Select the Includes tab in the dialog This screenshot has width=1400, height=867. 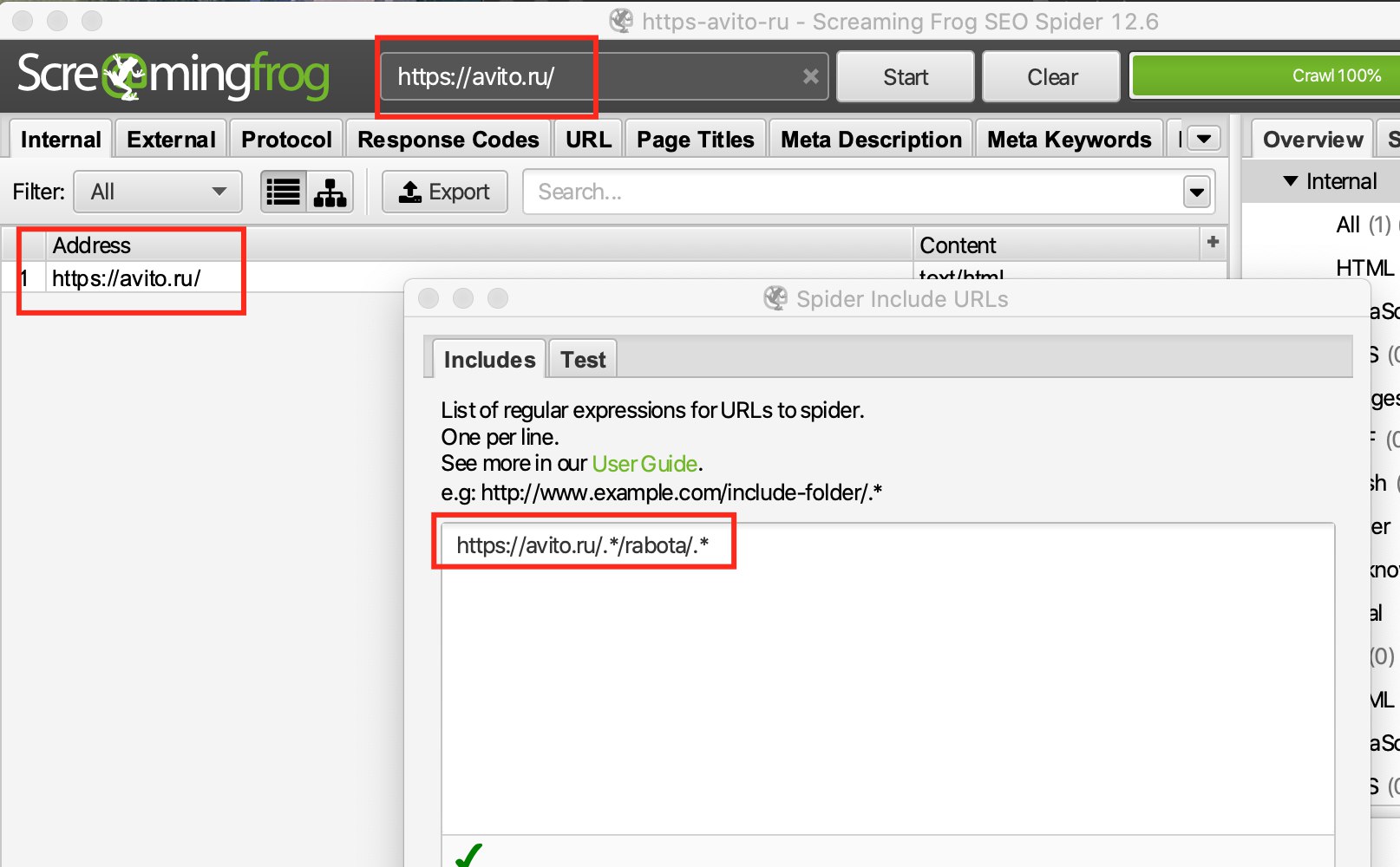coord(489,359)
